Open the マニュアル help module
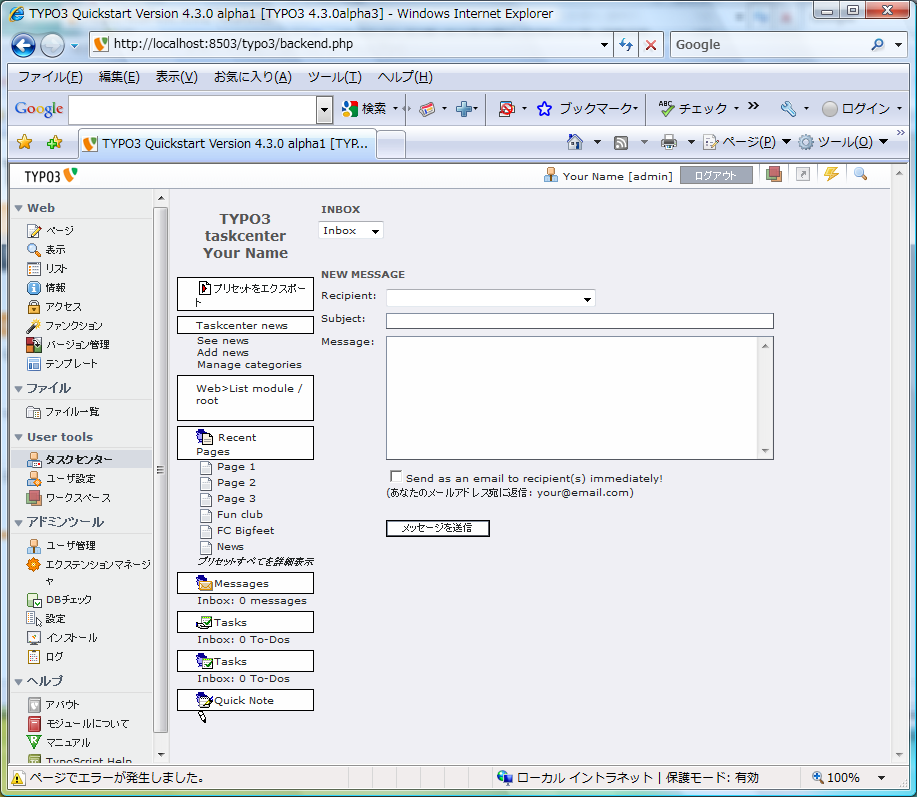This screenshot has height=797, width=917. (68, 743)
